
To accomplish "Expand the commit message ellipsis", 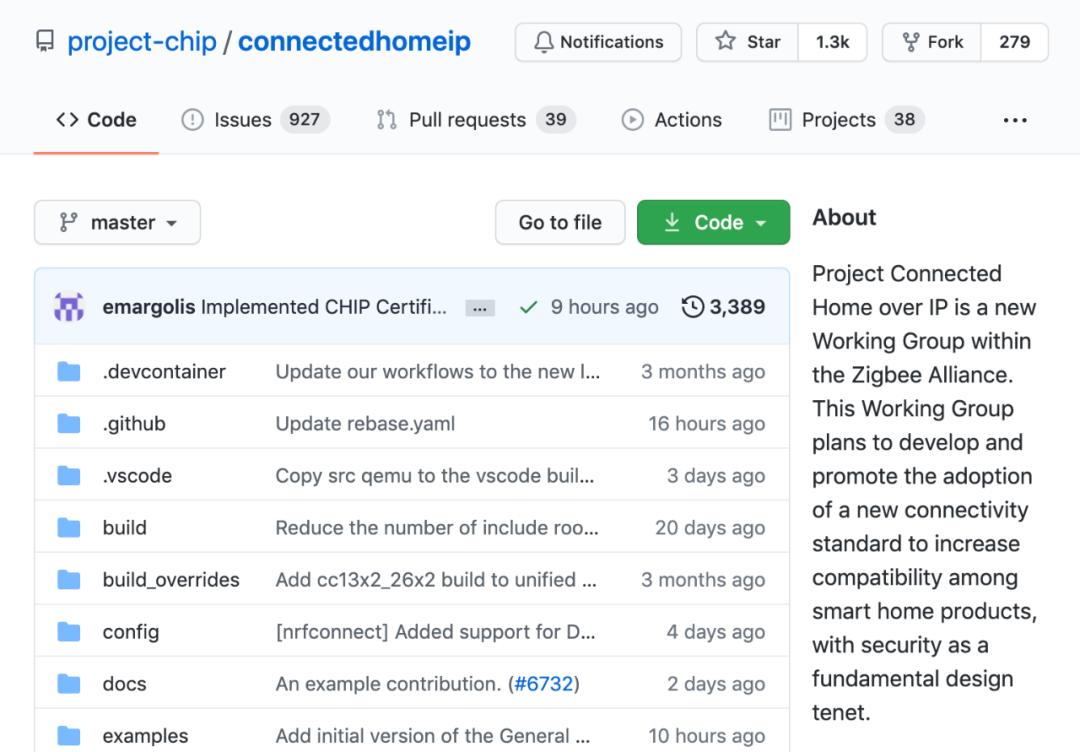I will tap(480, 308).
